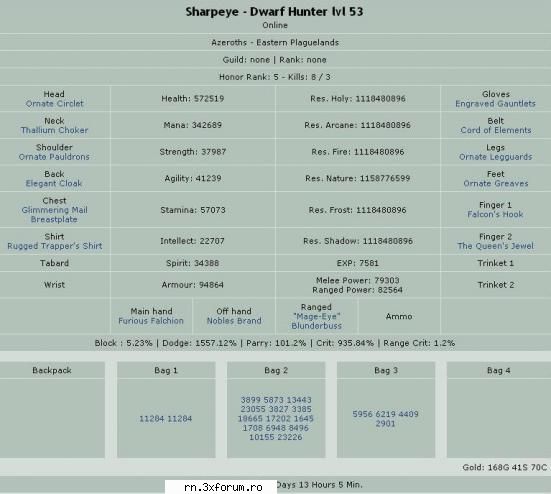Click The Queen's Jewel ring link
Viewport: 551px width, 494px height.
(x=495, y=246)
